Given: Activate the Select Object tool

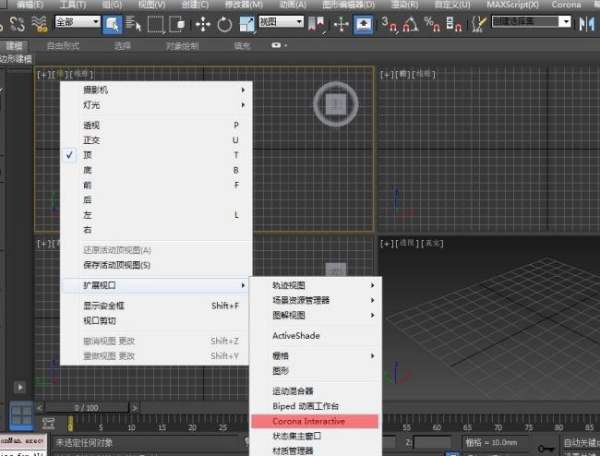Looking at the screenshot, I should (112, 24).
